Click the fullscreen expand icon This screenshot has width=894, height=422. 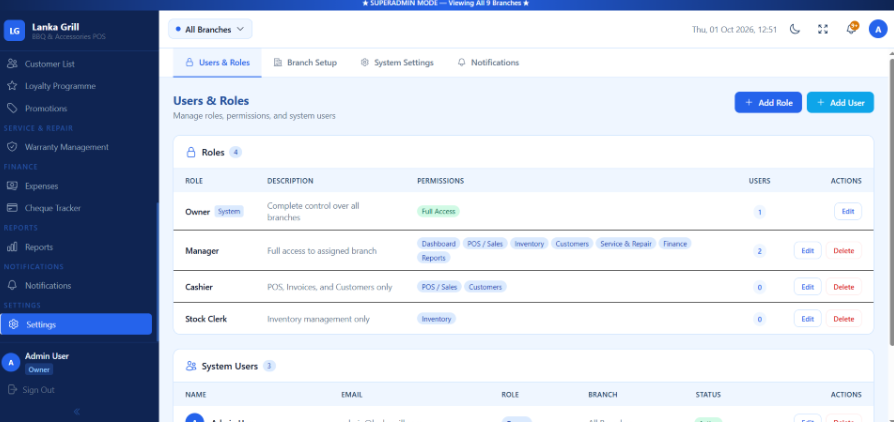pos(823,29)
